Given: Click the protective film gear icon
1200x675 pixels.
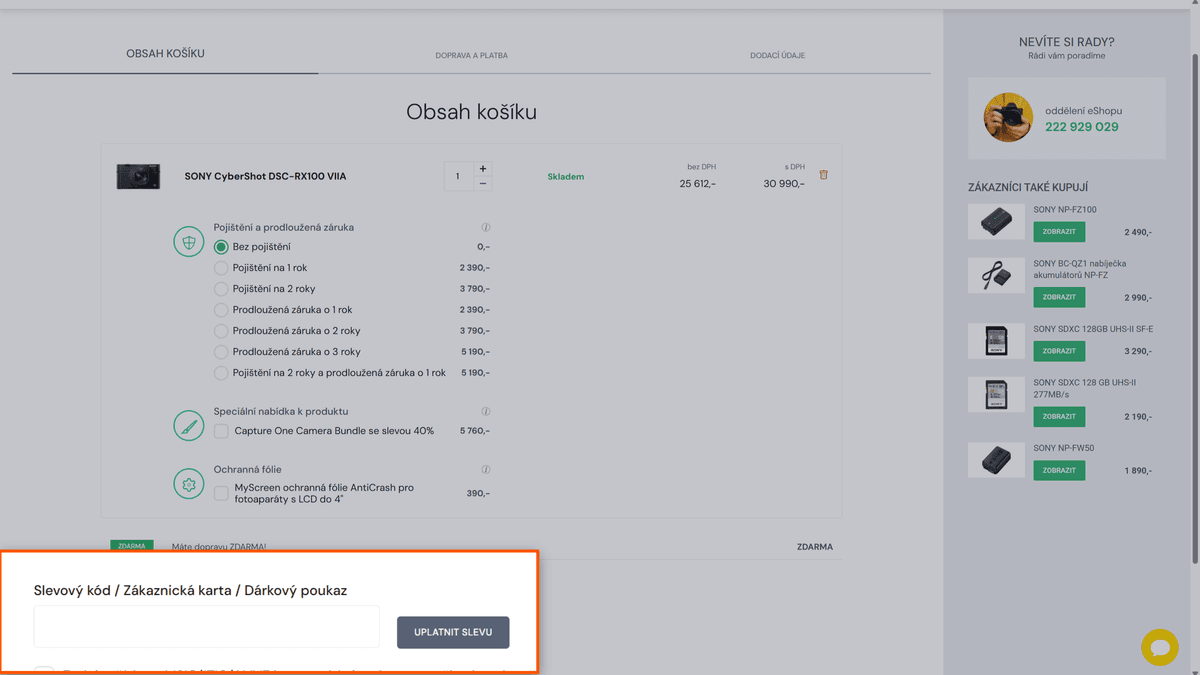Looking at the screenshot, I should 189,484.
